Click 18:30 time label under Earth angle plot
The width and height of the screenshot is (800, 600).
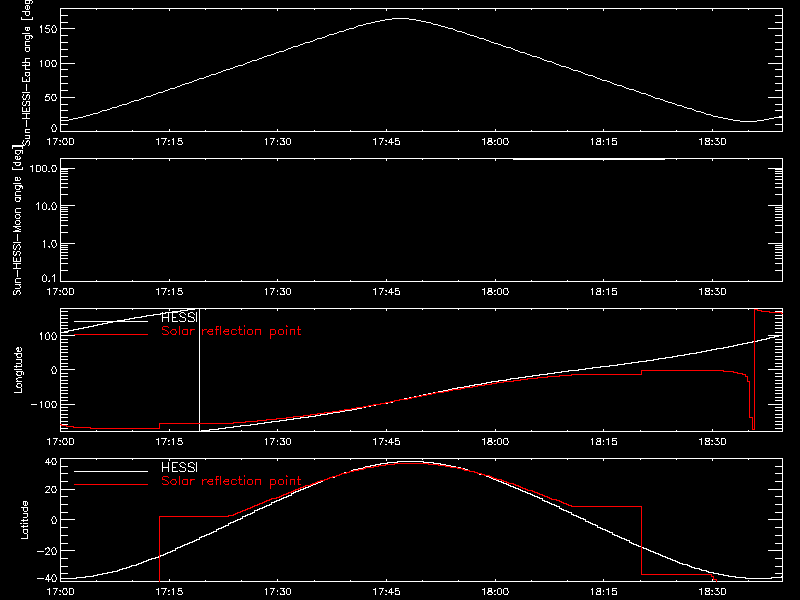712,142
